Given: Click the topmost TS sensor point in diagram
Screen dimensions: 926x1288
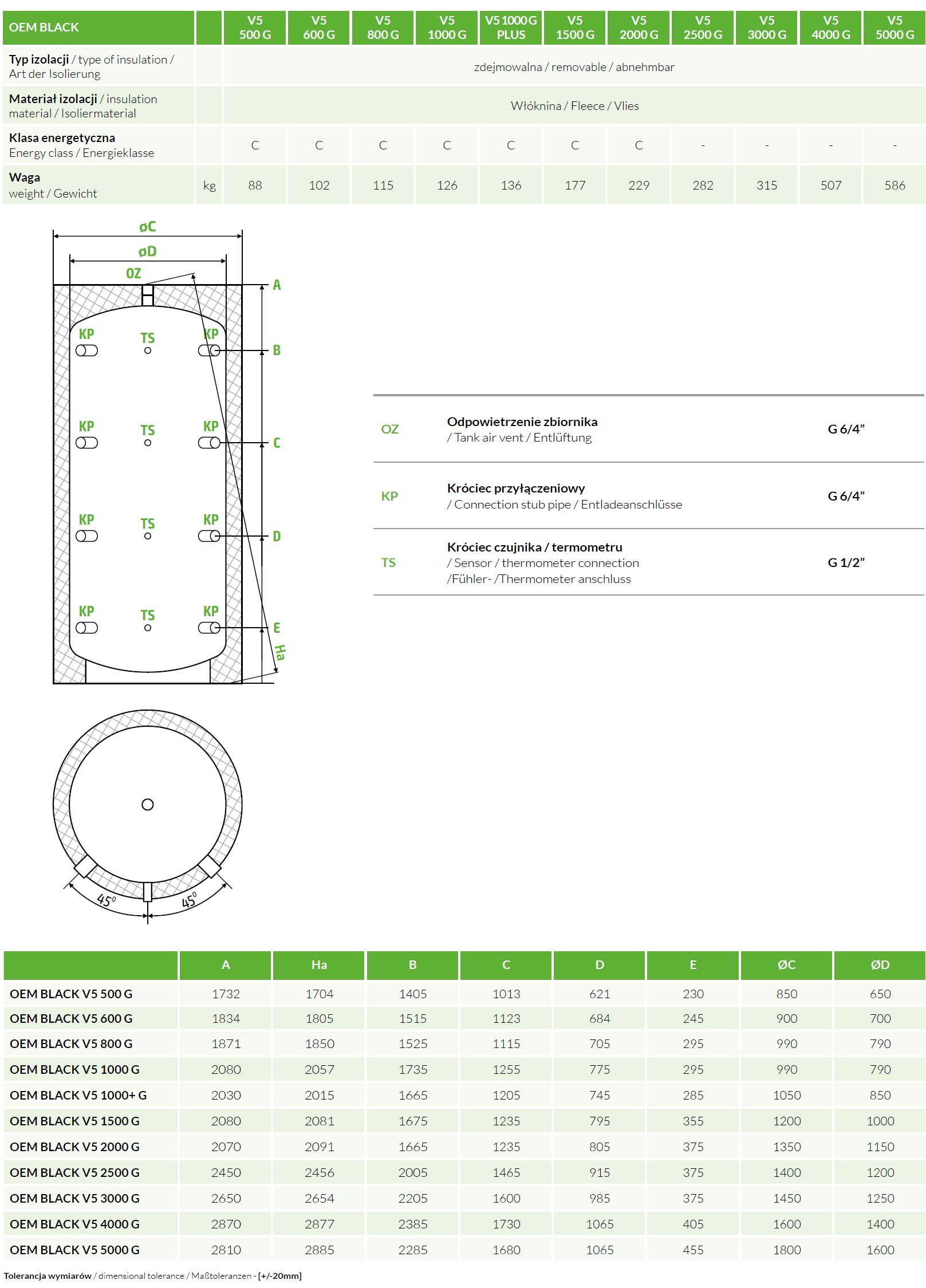Looking at the screenshot, I should coord(148,350).
